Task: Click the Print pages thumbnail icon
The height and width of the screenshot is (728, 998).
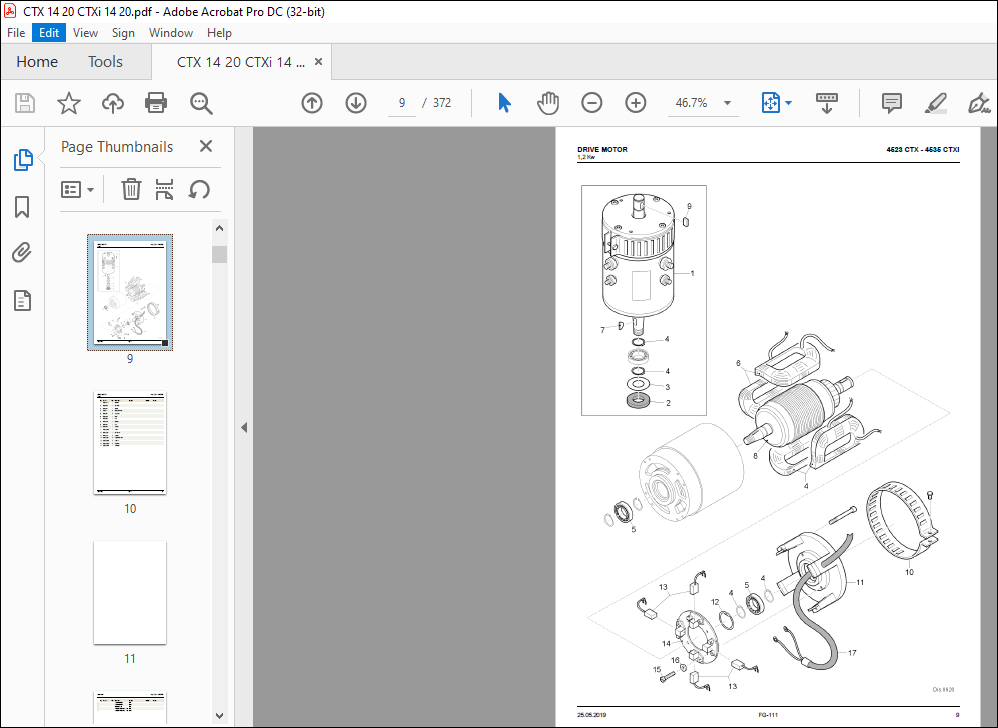Action: pos(165,190)
